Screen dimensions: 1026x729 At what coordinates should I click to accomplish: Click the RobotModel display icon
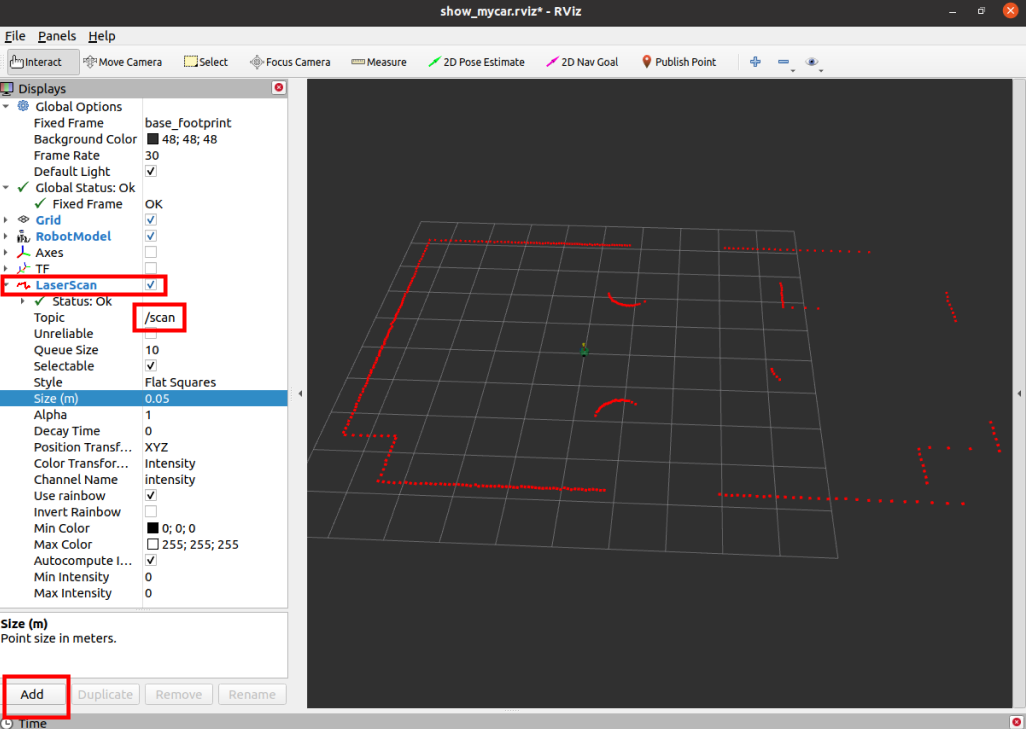(24, 236)
